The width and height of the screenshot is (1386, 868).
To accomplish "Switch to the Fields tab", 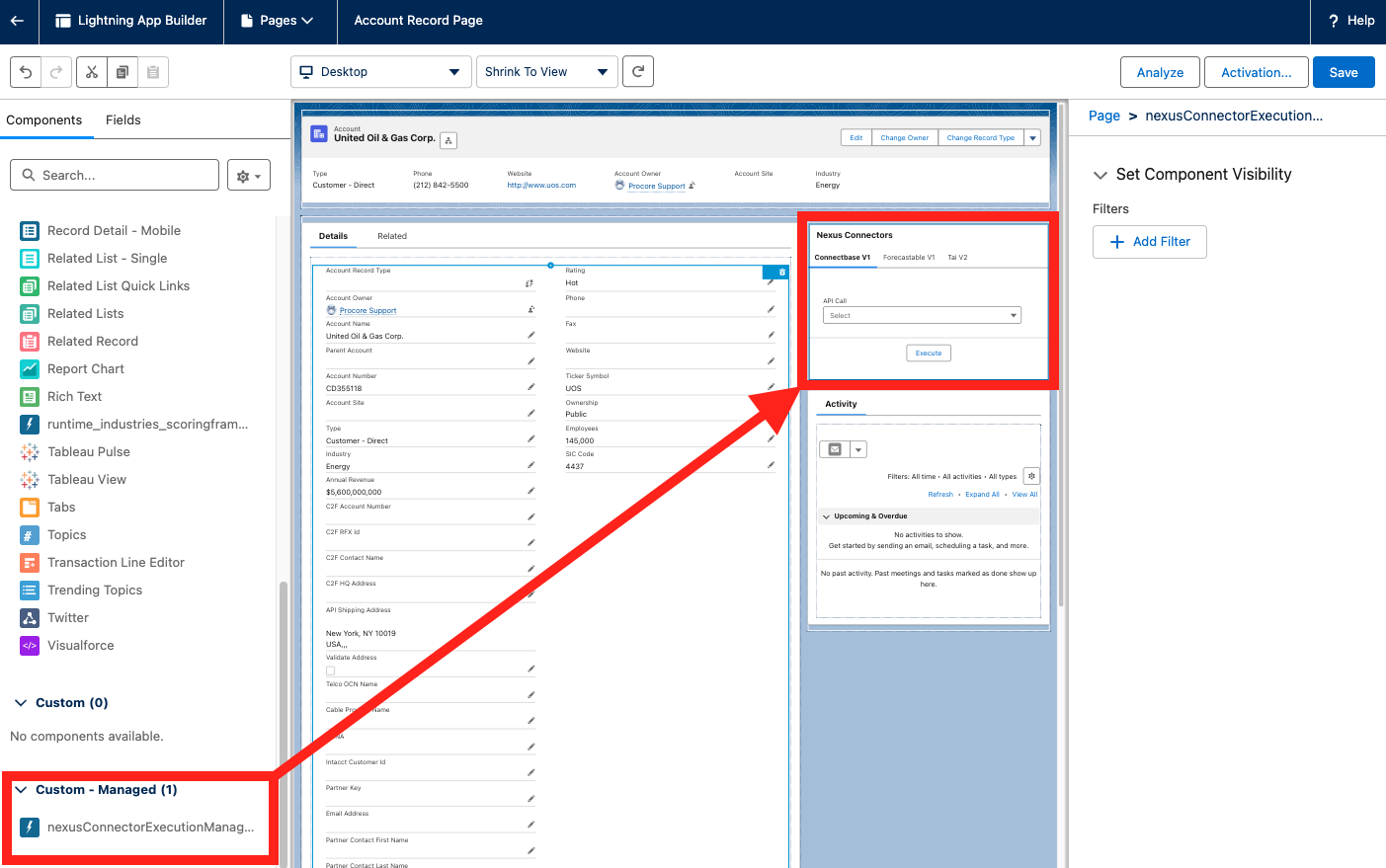I will [x=123, y=120].
